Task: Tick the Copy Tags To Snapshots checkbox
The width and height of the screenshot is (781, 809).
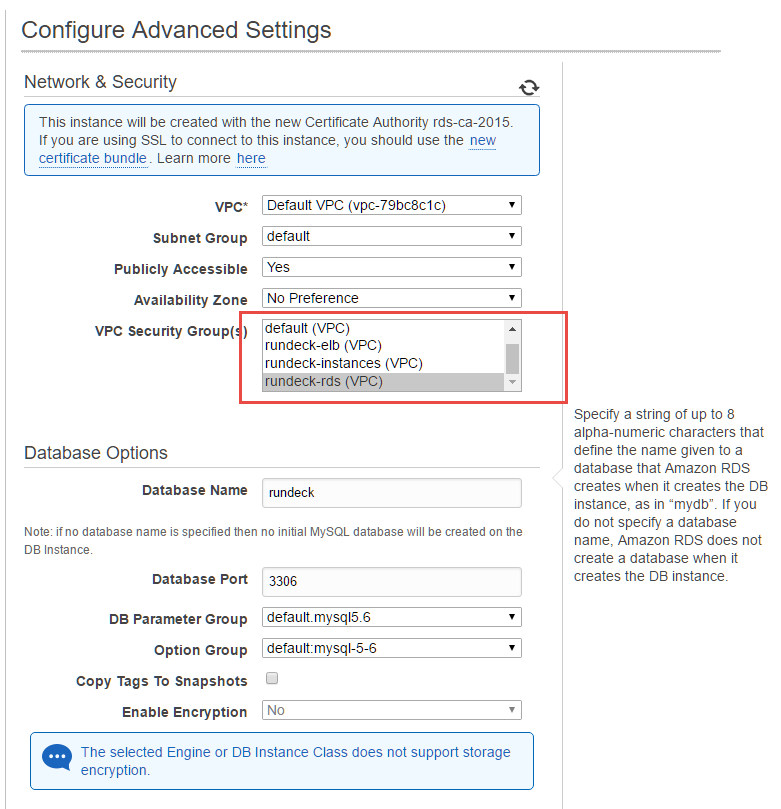Action: tap(272, 678)
